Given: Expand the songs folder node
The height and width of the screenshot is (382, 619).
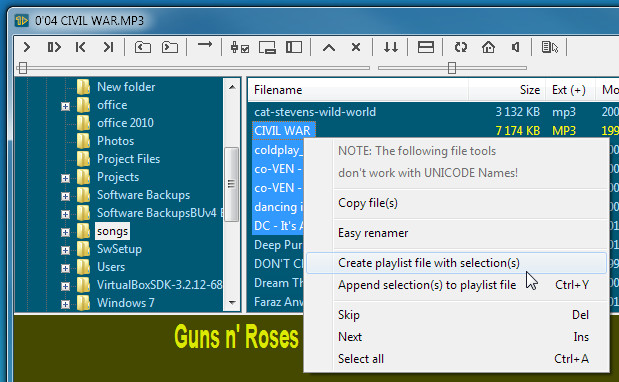Looking at the screenshot, I should coord(66,232).
